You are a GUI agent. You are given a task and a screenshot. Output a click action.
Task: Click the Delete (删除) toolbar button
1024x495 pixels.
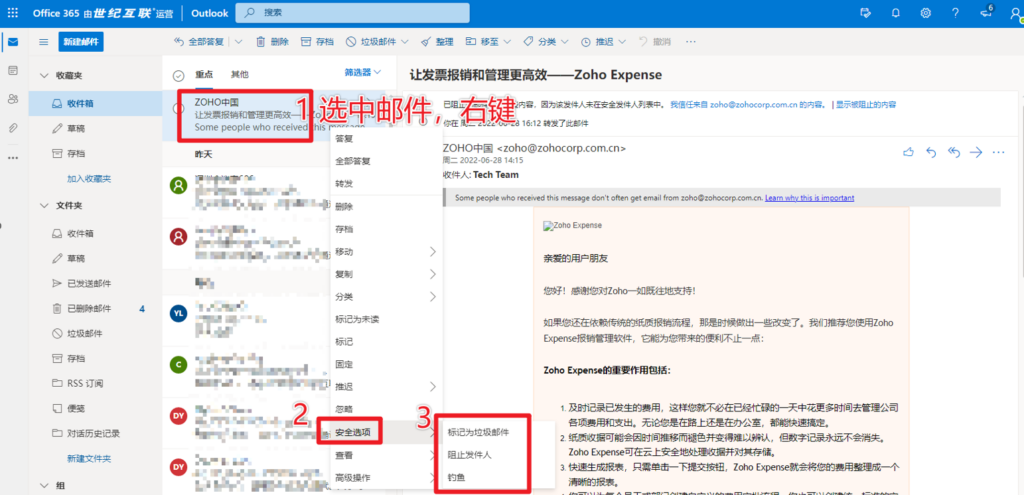pyautogui.click(x=272, y=42)
